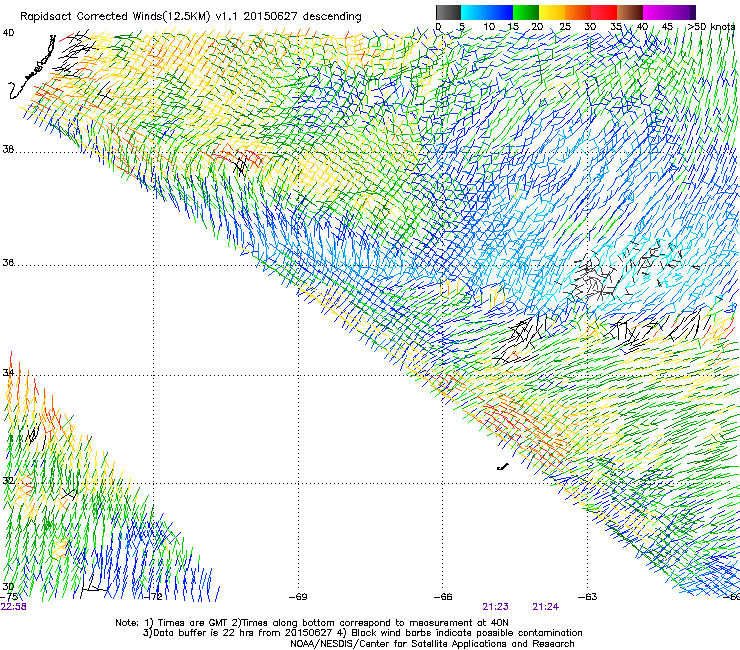This screenshot has width=740, height=650.
Task: Click the orange 25-30 knots color segment
Action: click(x=578, y=12)
